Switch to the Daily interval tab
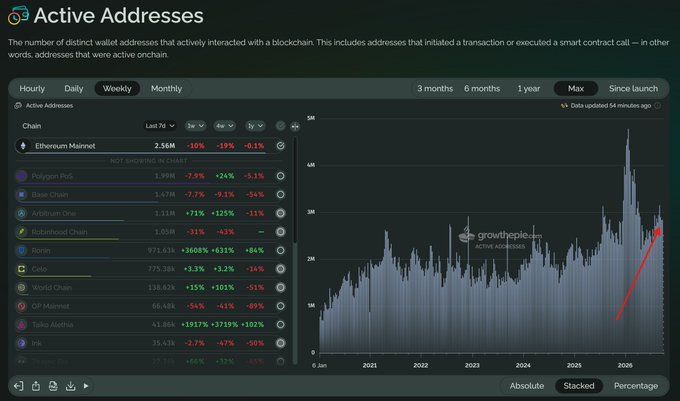The height and width of the screenshot is (401, 680). tap(74, 88)
